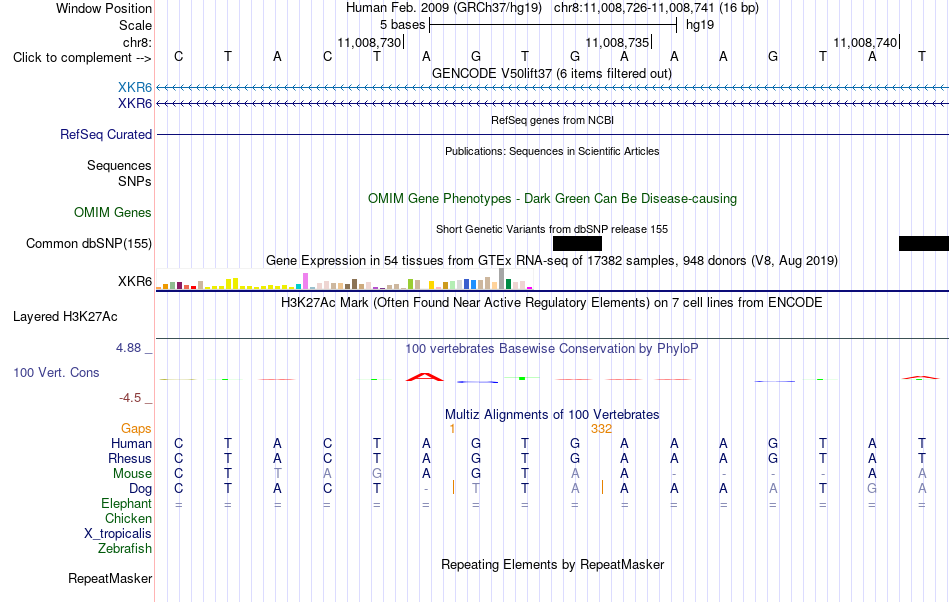Viewport: 950px width, 602px height.
Task: Open RefSeq Curated track label
Action: (x=106, y=134)
